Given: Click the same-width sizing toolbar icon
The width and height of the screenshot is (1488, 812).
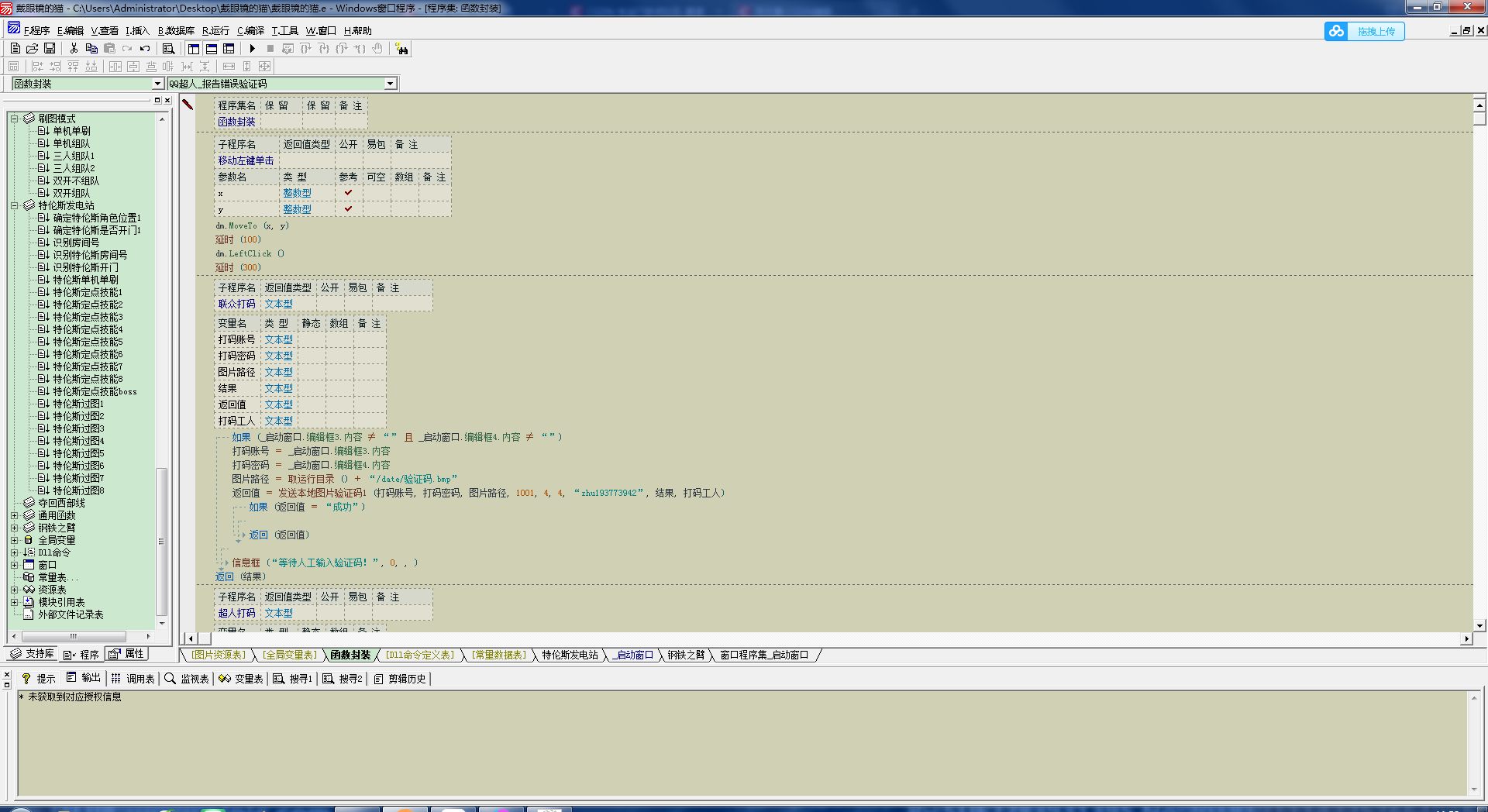Looking at the screenshot, I should click(229, 66).
